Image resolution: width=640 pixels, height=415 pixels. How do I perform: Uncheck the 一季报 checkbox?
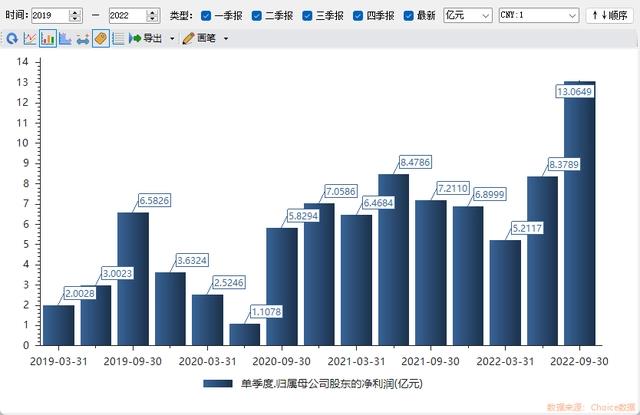coord(206,16)
